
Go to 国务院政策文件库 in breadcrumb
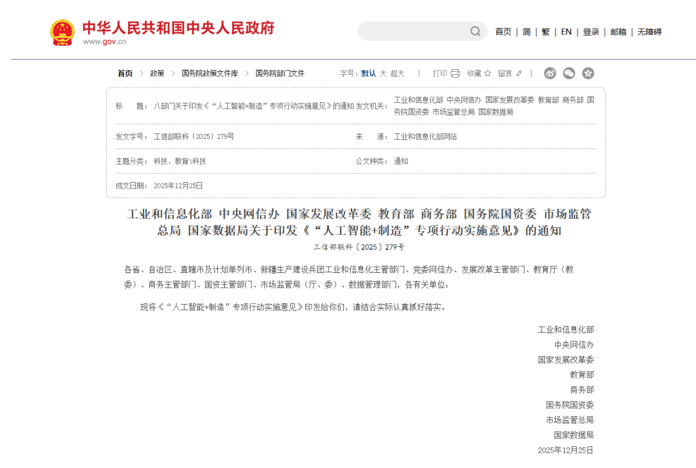point(210,73)
